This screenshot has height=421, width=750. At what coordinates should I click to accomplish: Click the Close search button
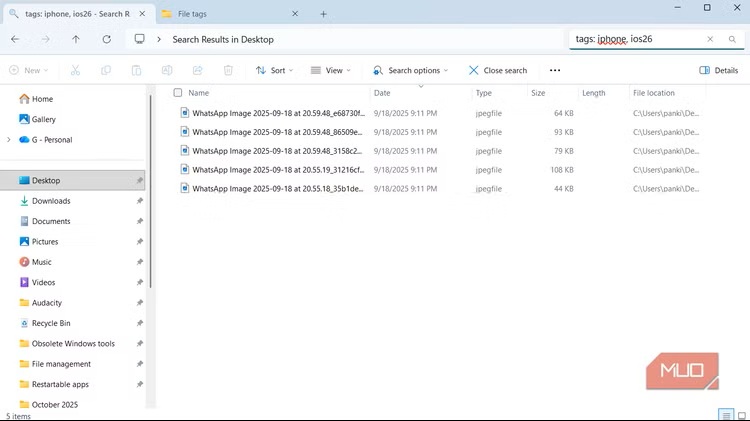tap(498, 70)
